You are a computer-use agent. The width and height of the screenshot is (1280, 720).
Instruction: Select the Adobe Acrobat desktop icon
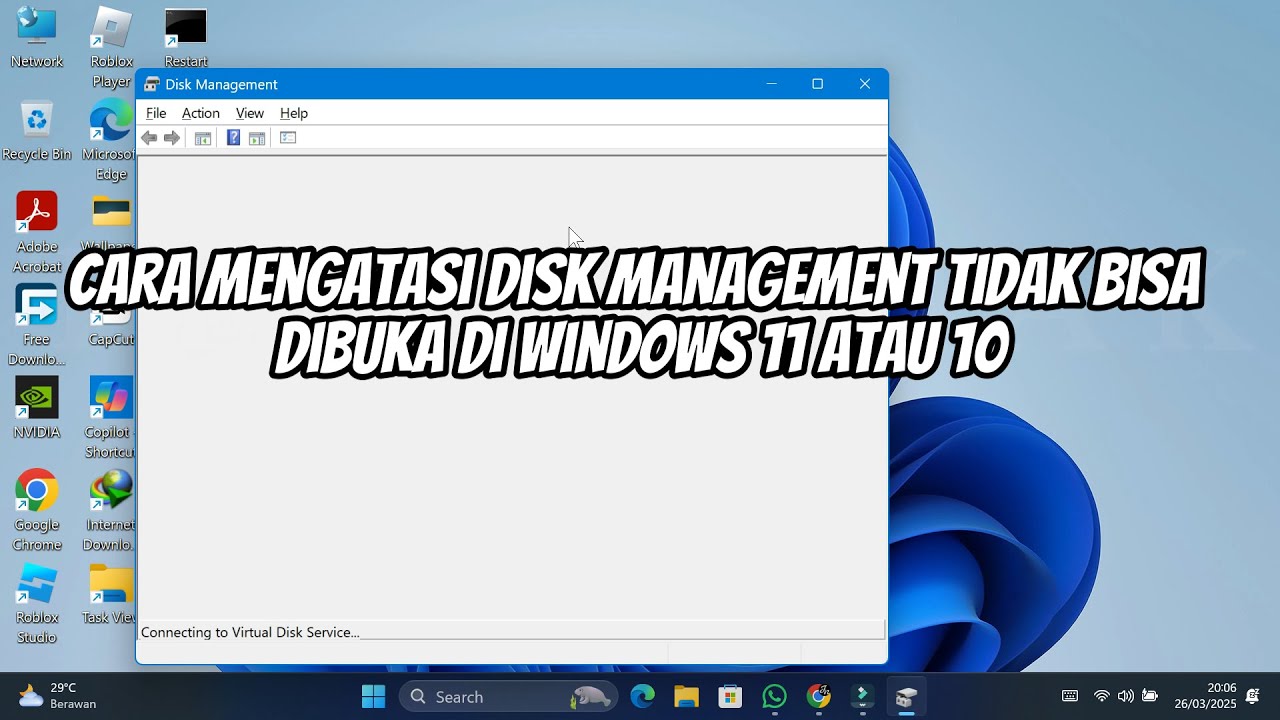pos(37,233)
